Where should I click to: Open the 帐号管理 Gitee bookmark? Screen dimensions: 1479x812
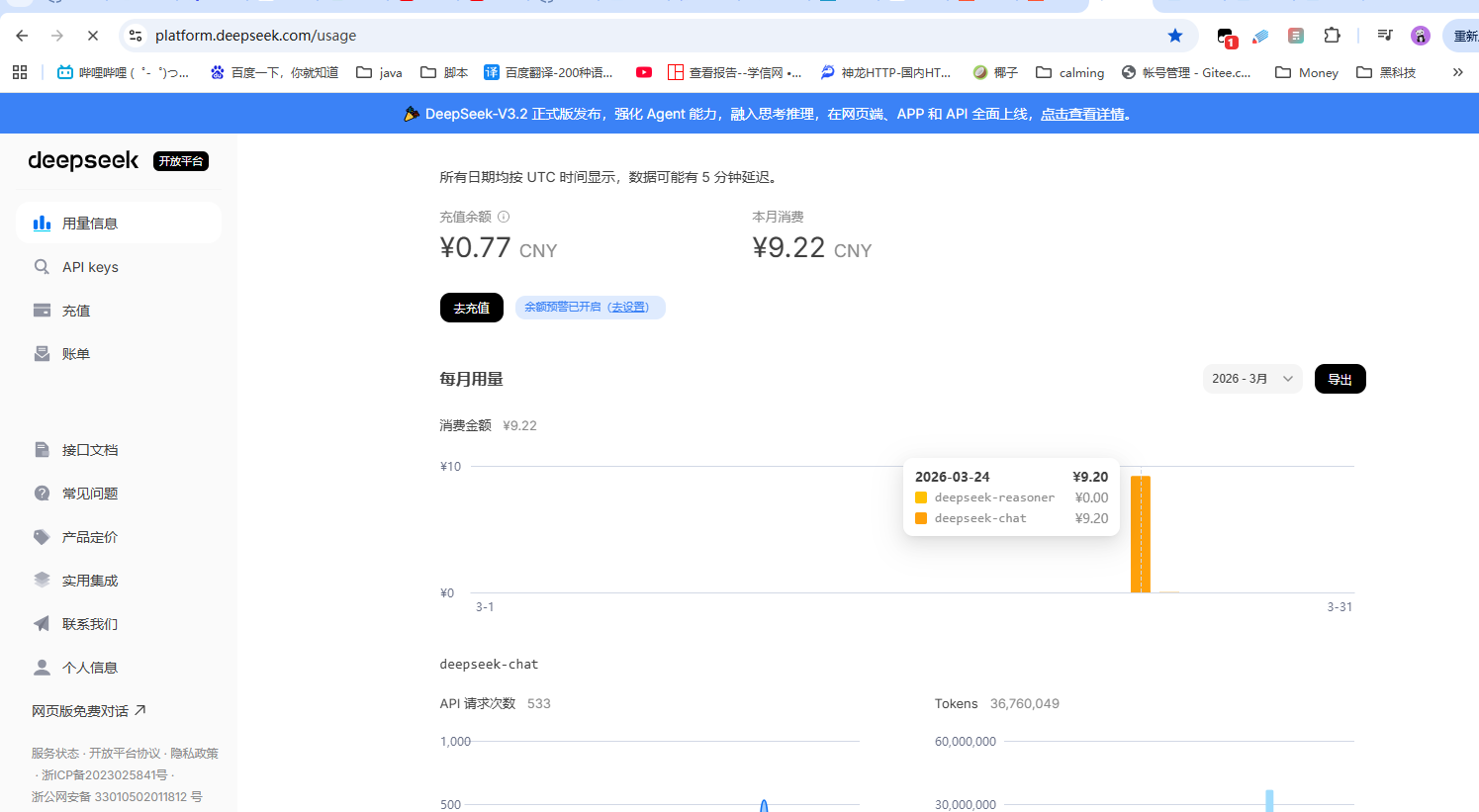pyautogui.click(x=1186, y=72)
